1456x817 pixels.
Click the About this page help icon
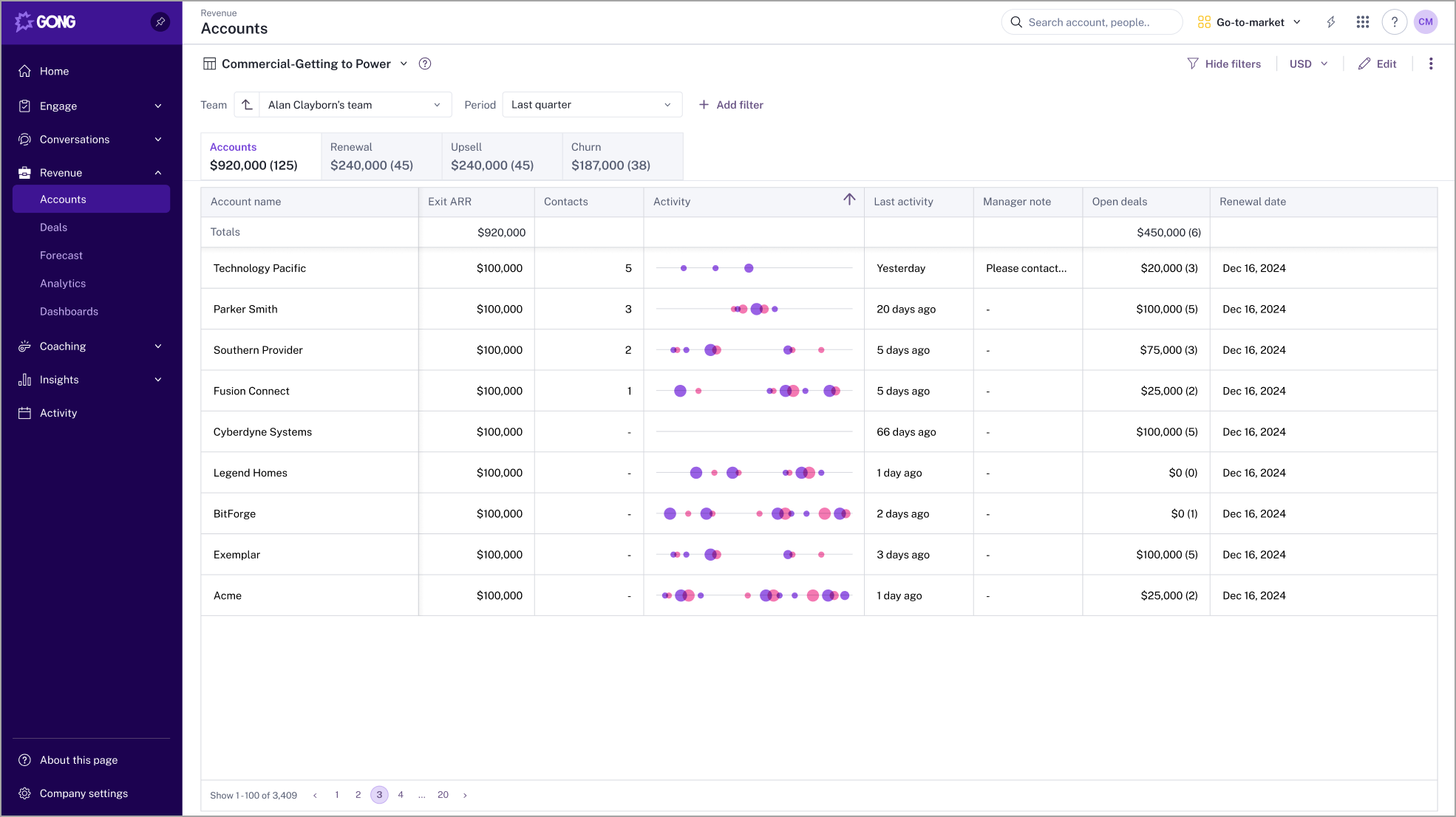pyautogui.click(x=24, y=760)
